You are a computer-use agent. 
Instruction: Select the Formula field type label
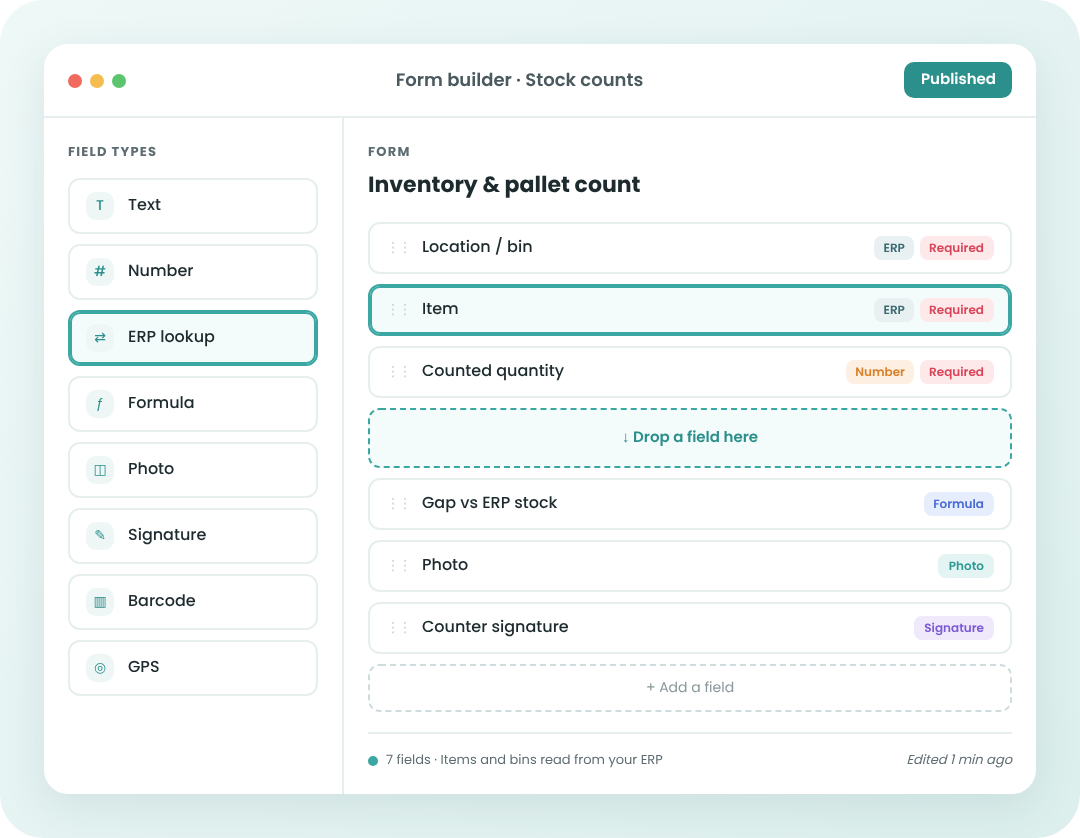point(161,403)
